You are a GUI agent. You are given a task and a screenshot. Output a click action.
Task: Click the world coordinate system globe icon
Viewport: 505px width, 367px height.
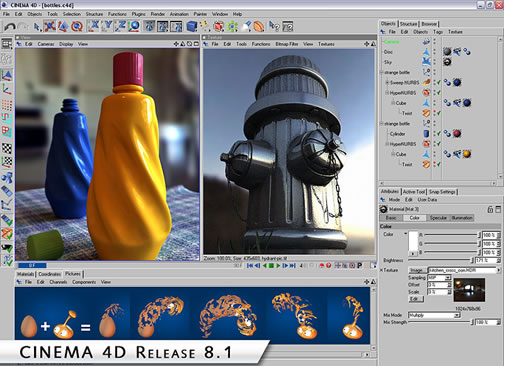(x=134, y=26)
